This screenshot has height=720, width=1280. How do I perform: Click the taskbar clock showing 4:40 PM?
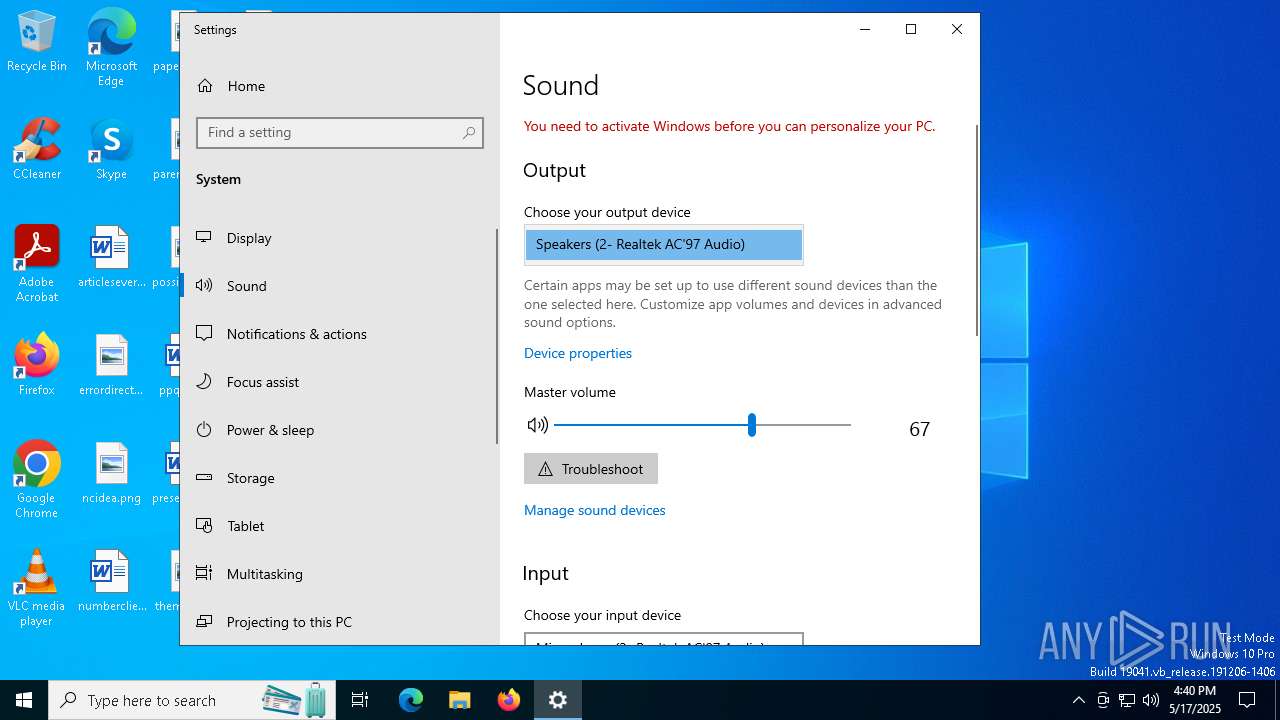point(1195,700)
